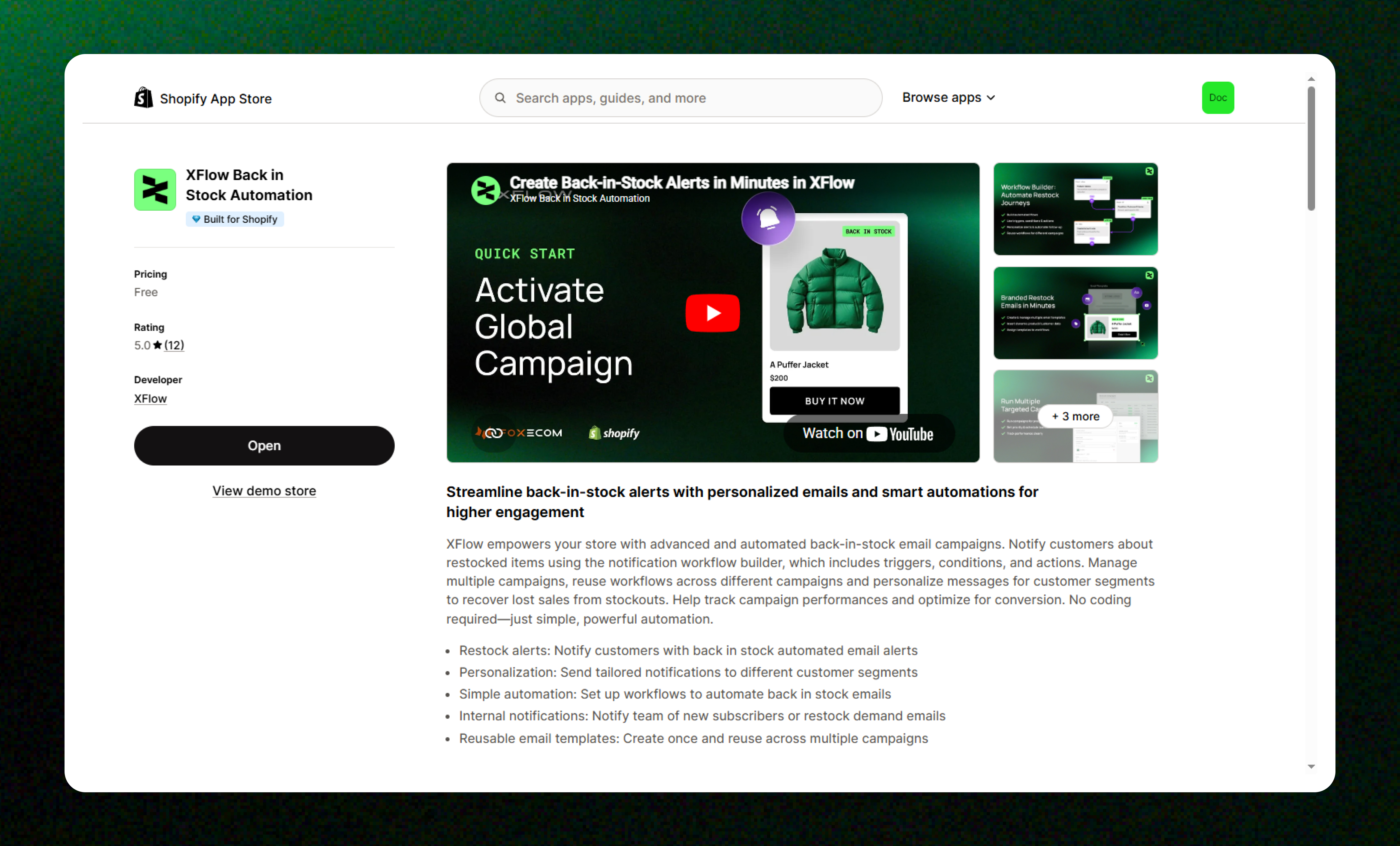Click the green Doc account avatar
The height and width of the screenshot is (846, 1400).
1217,98
